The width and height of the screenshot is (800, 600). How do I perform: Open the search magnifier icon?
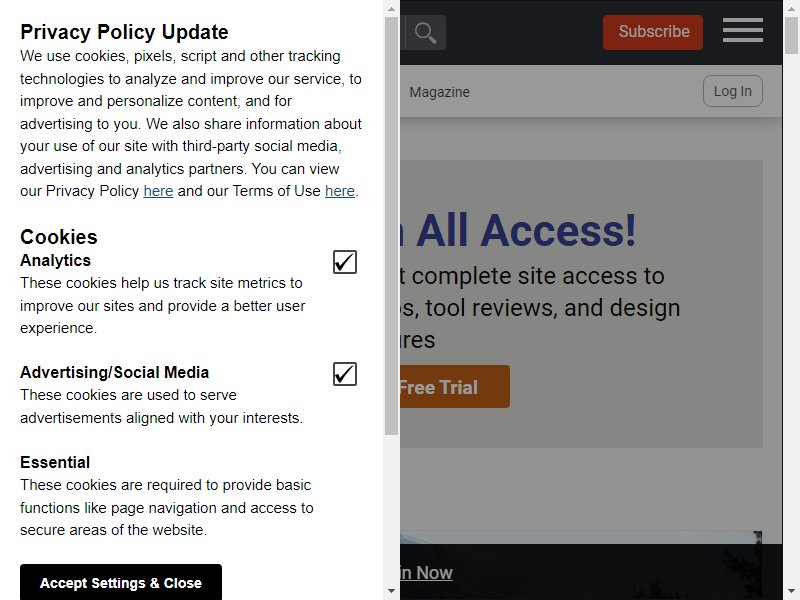pyautogui.click(x=425, y=33)
